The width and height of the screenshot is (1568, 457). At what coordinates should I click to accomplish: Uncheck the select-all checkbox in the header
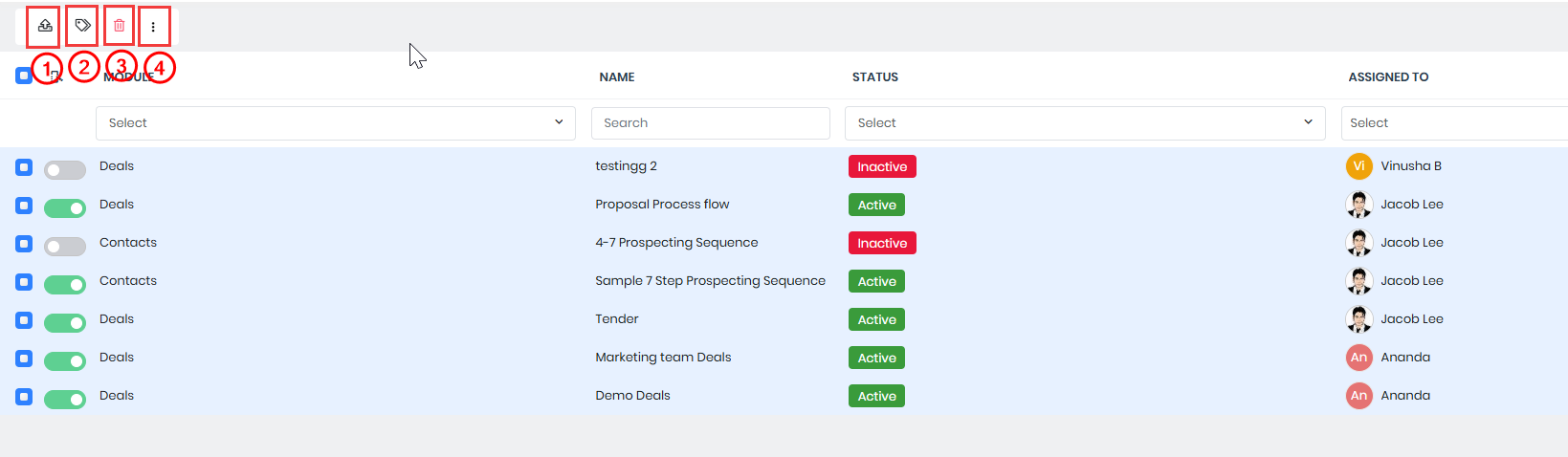pyautogui.click(x=24, y=76)
